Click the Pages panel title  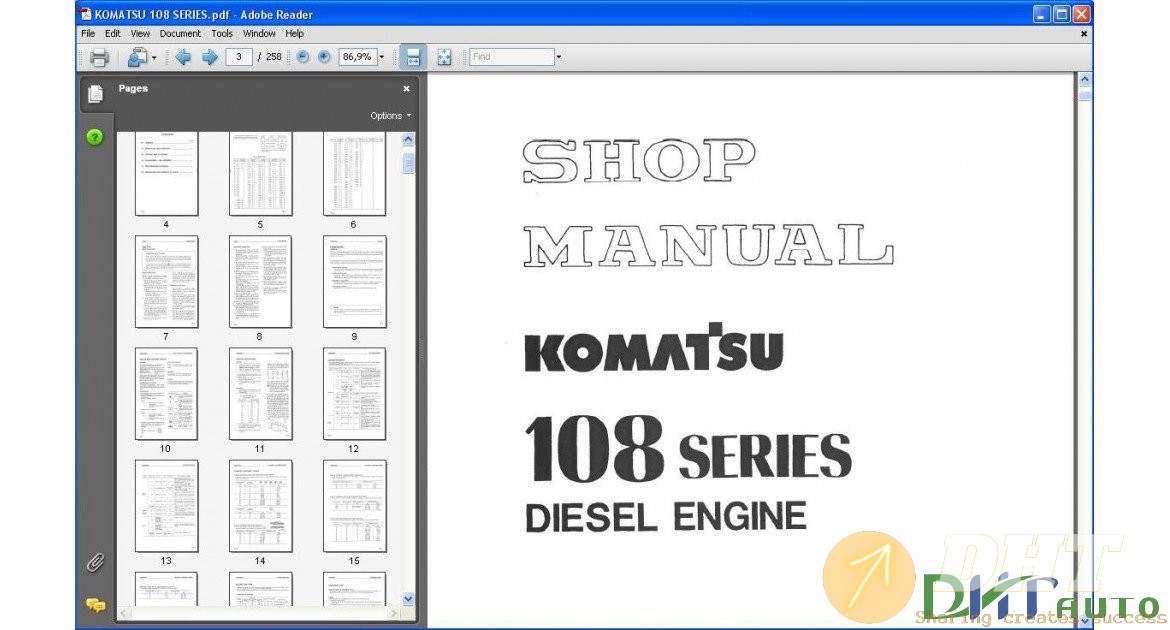tap(133, 88)
